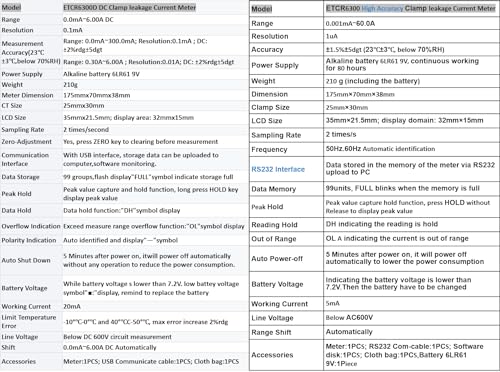Click the 'High Accuracy' link in right table header
500x372 pixels.
382,9
